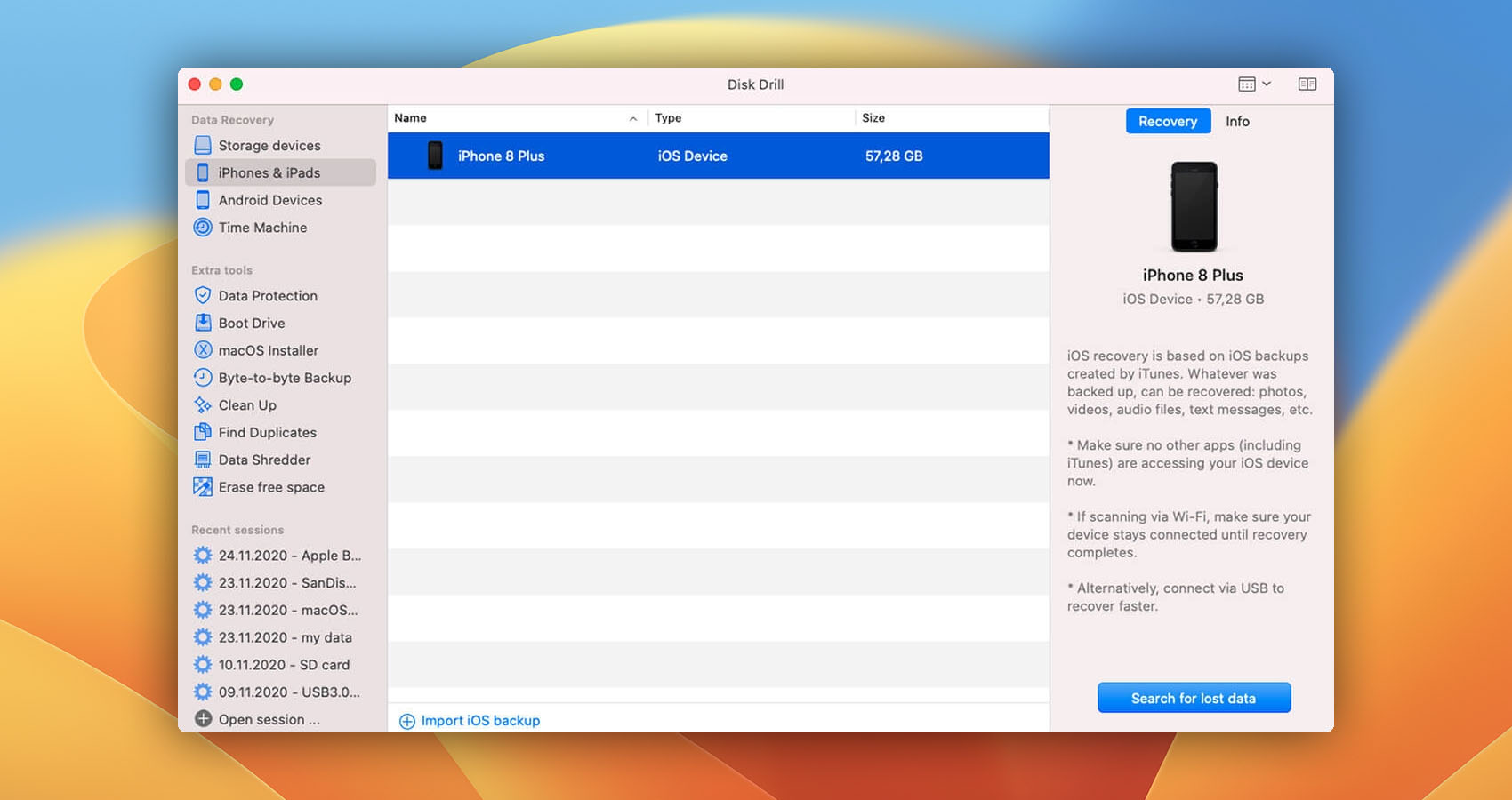Image resolution: width=1512 pixels, height=800 pixels.
Task: Click the iPhone icon in the device row
Action: (435, 156)
